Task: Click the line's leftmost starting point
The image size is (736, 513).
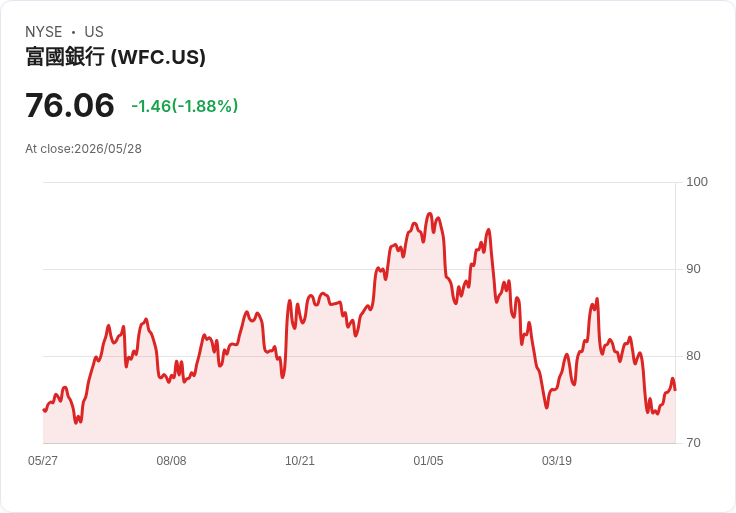Action: 44,410
